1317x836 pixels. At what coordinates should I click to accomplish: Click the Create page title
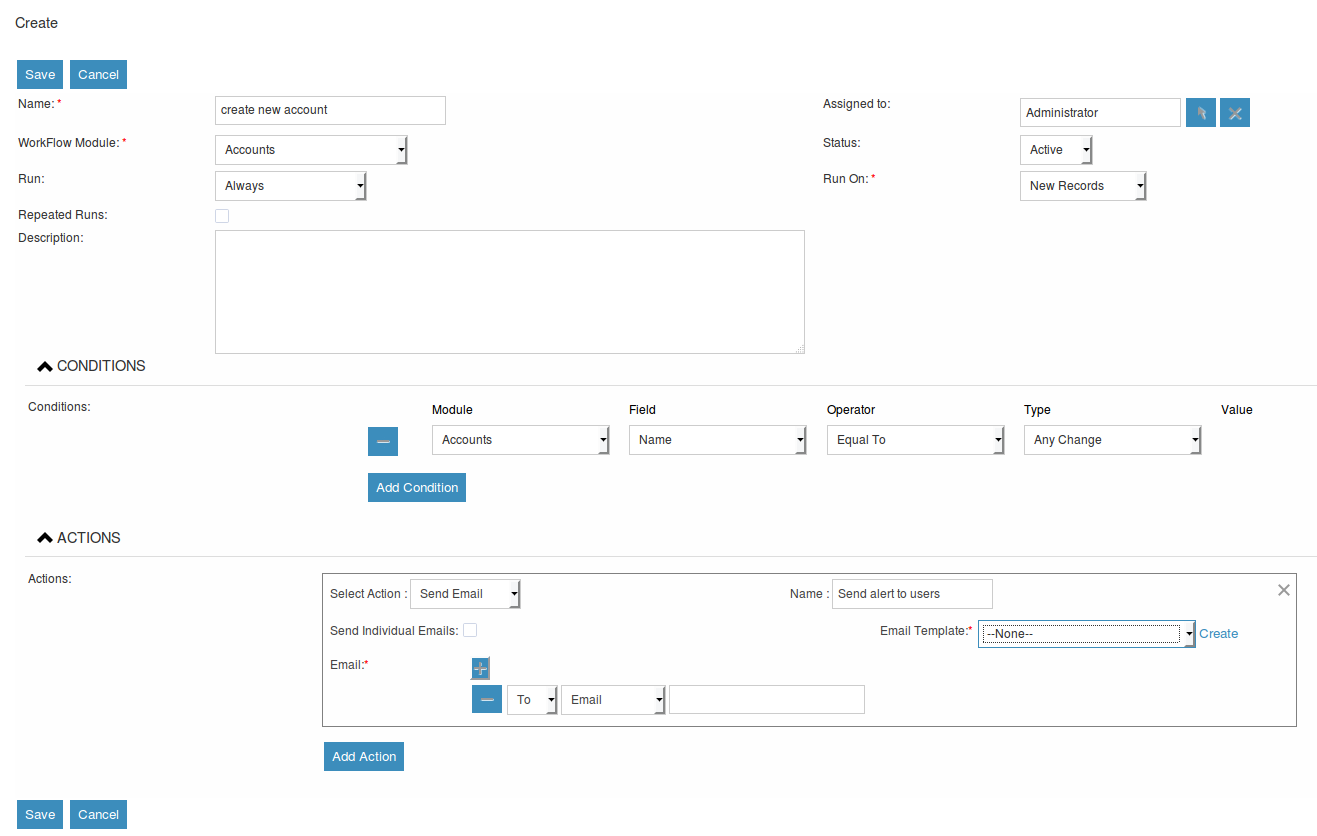point(37,23)
